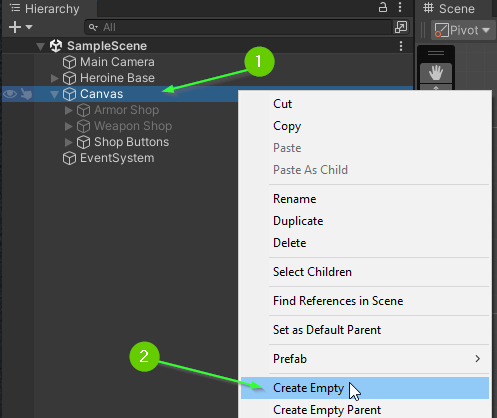Image resolution: width=497 pixels, height=418 pixels.
Task: Click the search-by-type magnifier icon
Action: click(x=93, y=27)
